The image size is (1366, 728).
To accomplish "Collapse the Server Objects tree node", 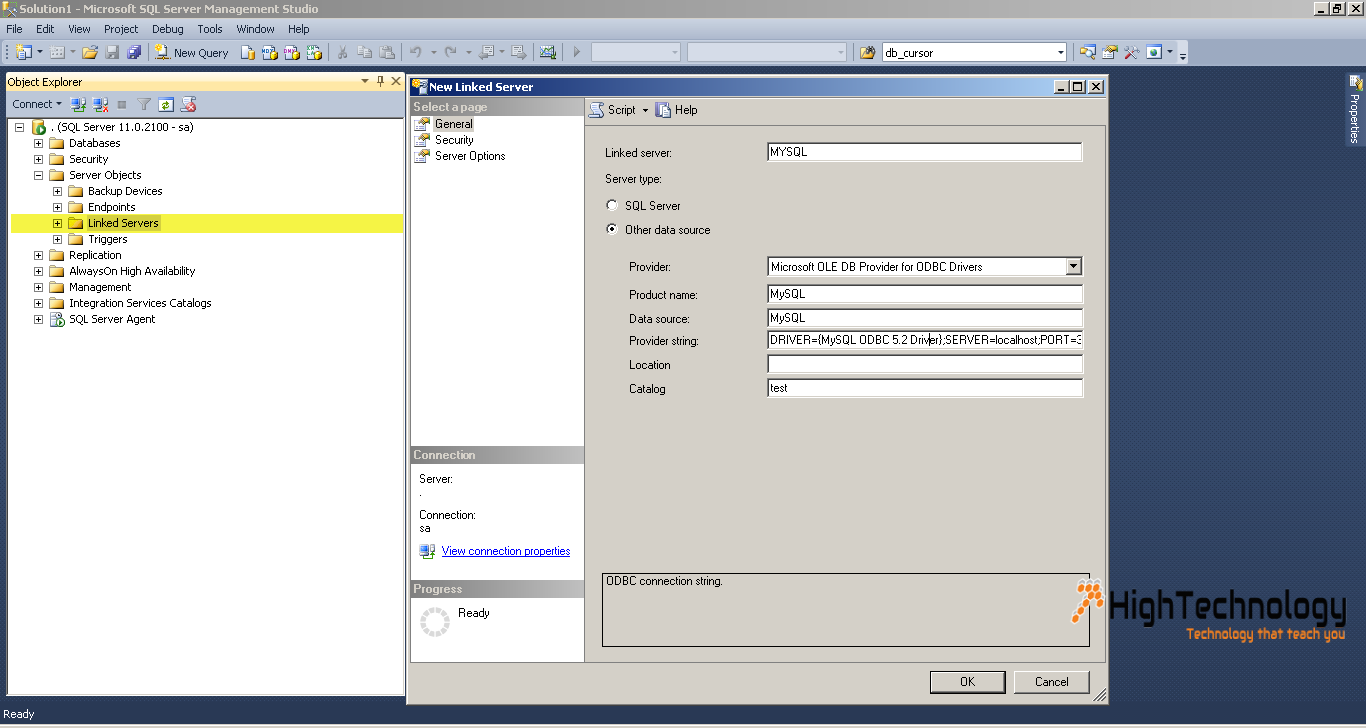I will 39,175.
